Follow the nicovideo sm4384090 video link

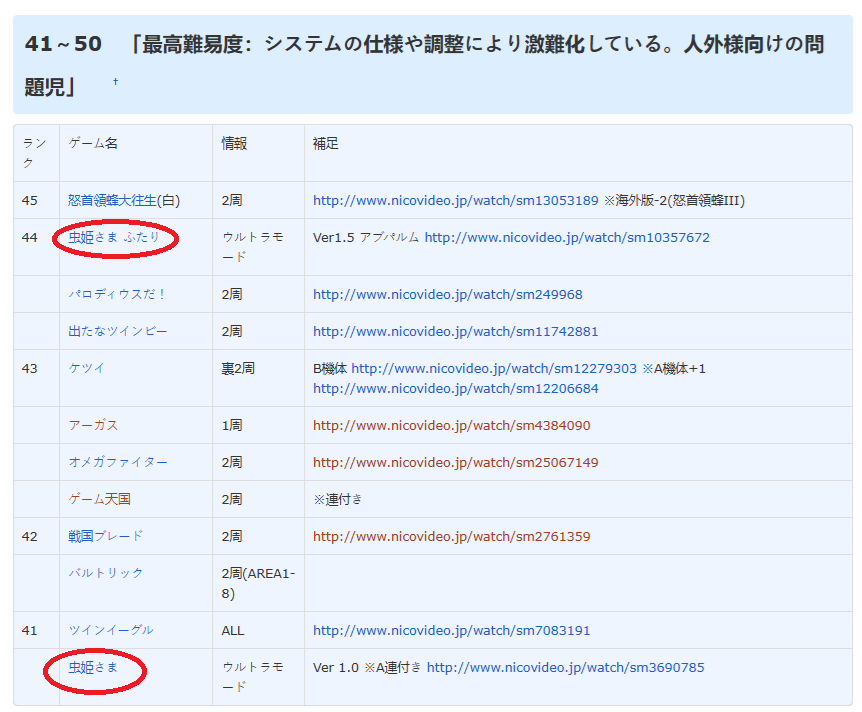click(x=451, y=426)
